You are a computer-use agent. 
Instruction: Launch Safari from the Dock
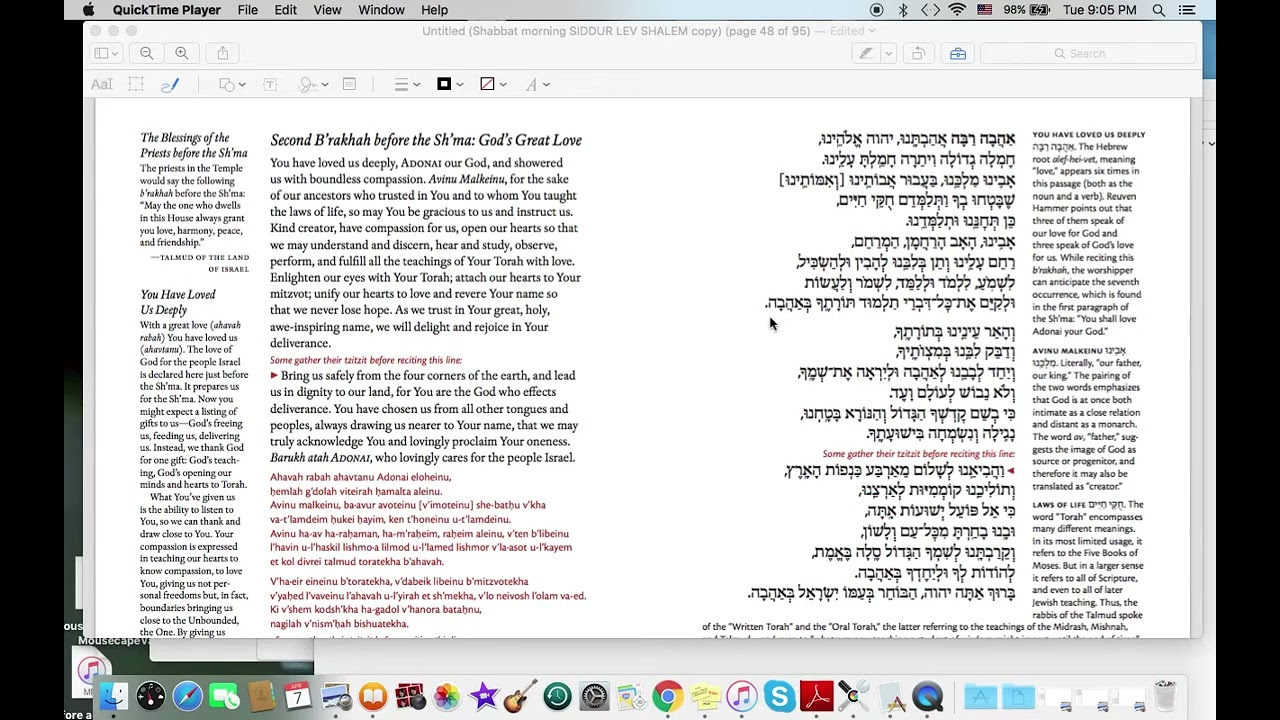pos(187,696)
